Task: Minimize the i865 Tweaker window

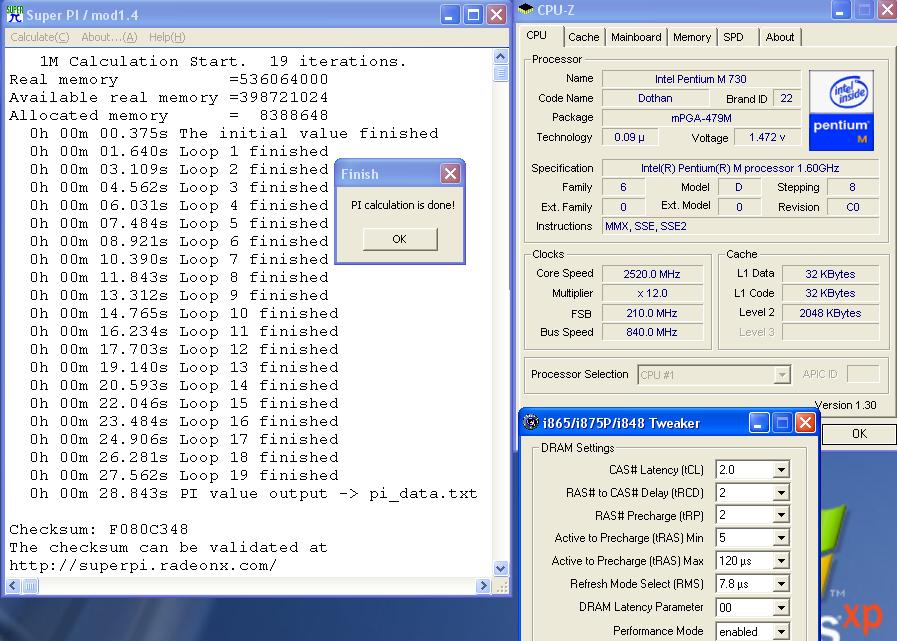Action: [759, 423]
